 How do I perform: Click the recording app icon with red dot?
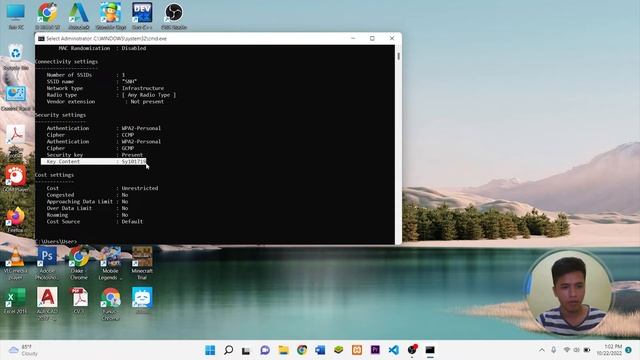point(412,350)
